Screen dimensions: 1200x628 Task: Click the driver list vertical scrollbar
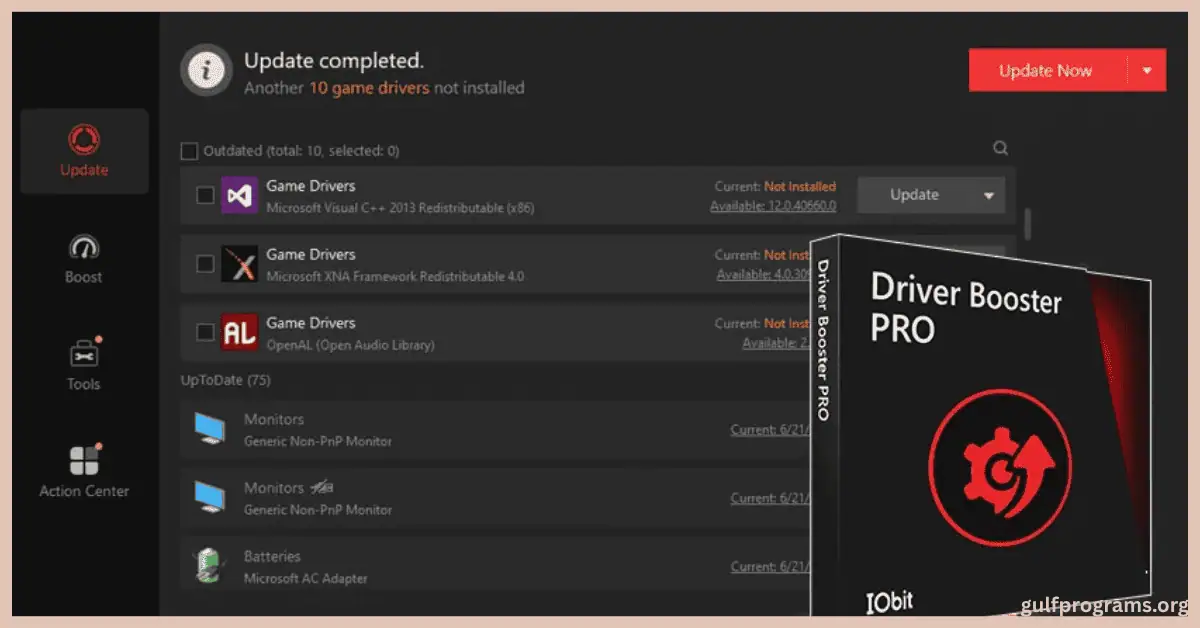1027,223
